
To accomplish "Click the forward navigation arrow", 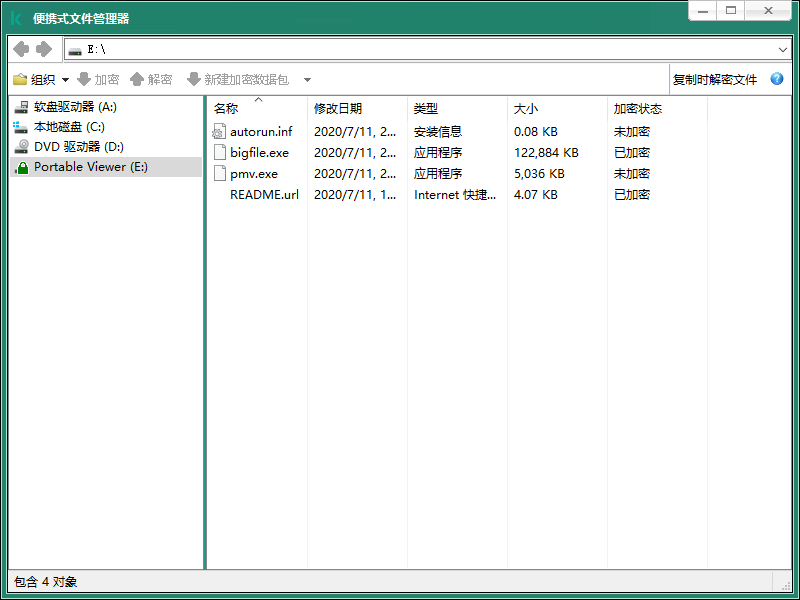I will (x=44, y=49).
